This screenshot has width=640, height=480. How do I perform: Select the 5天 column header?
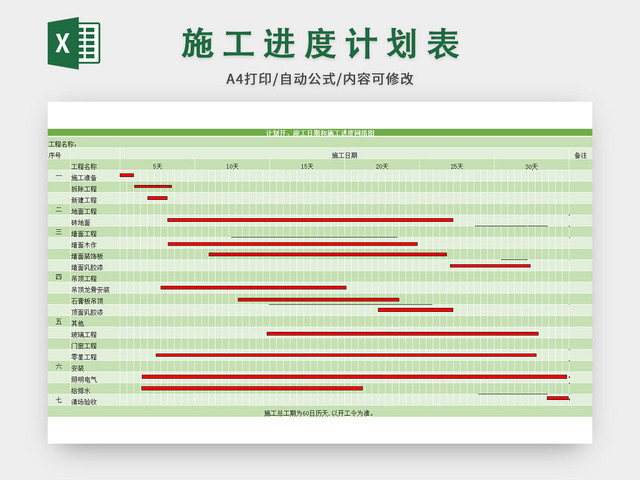[158, 167]
